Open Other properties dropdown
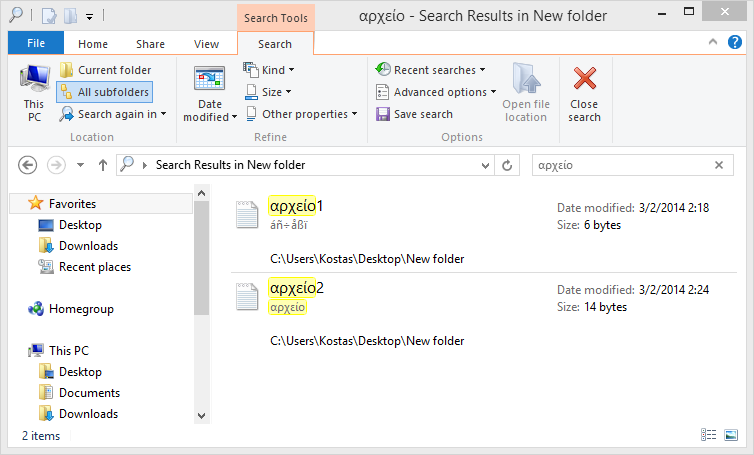The width and height of the screenshot is (754, 455). click(x=302, y=114)
